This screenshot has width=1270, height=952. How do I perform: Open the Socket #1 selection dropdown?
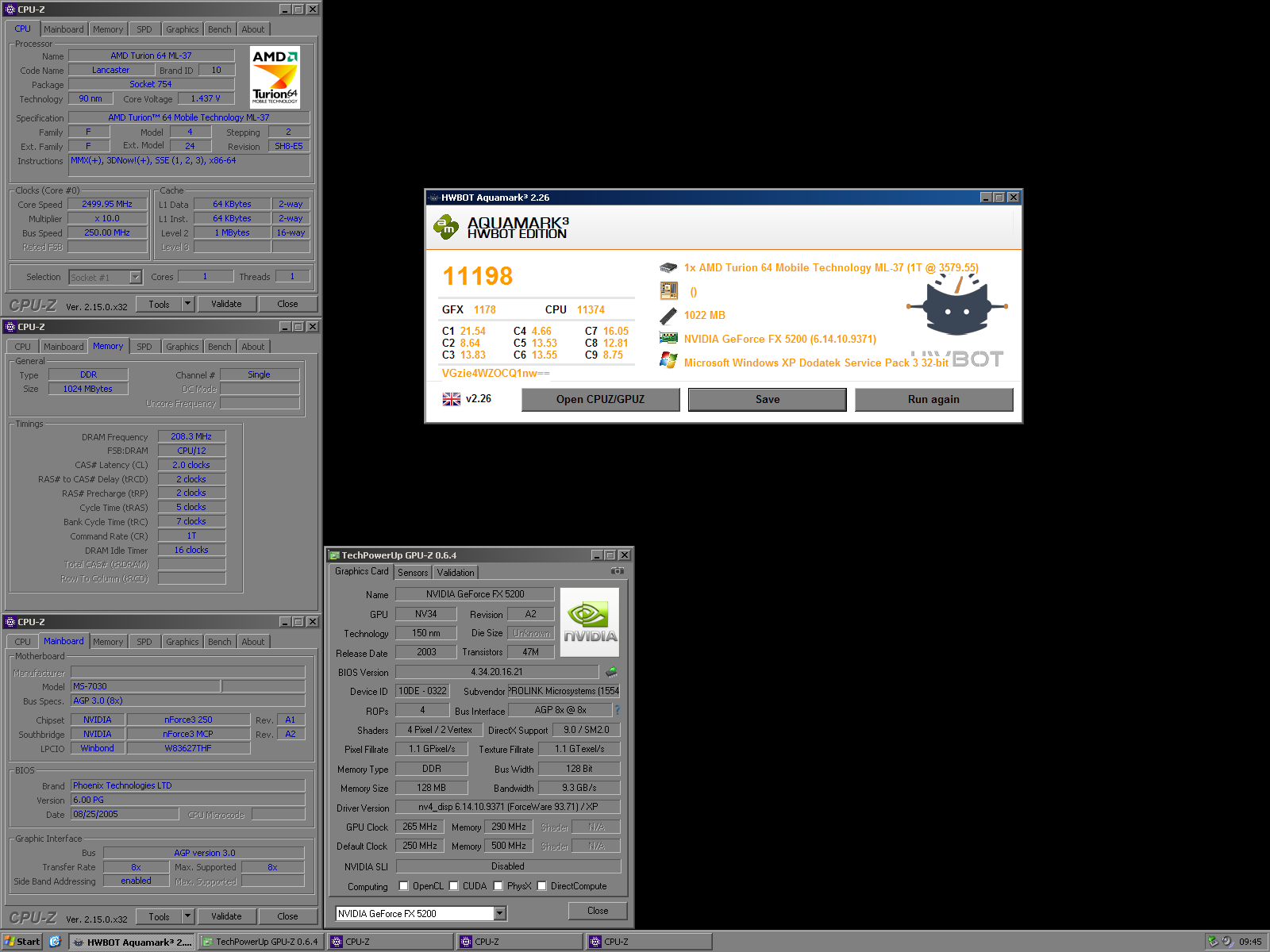136,278
